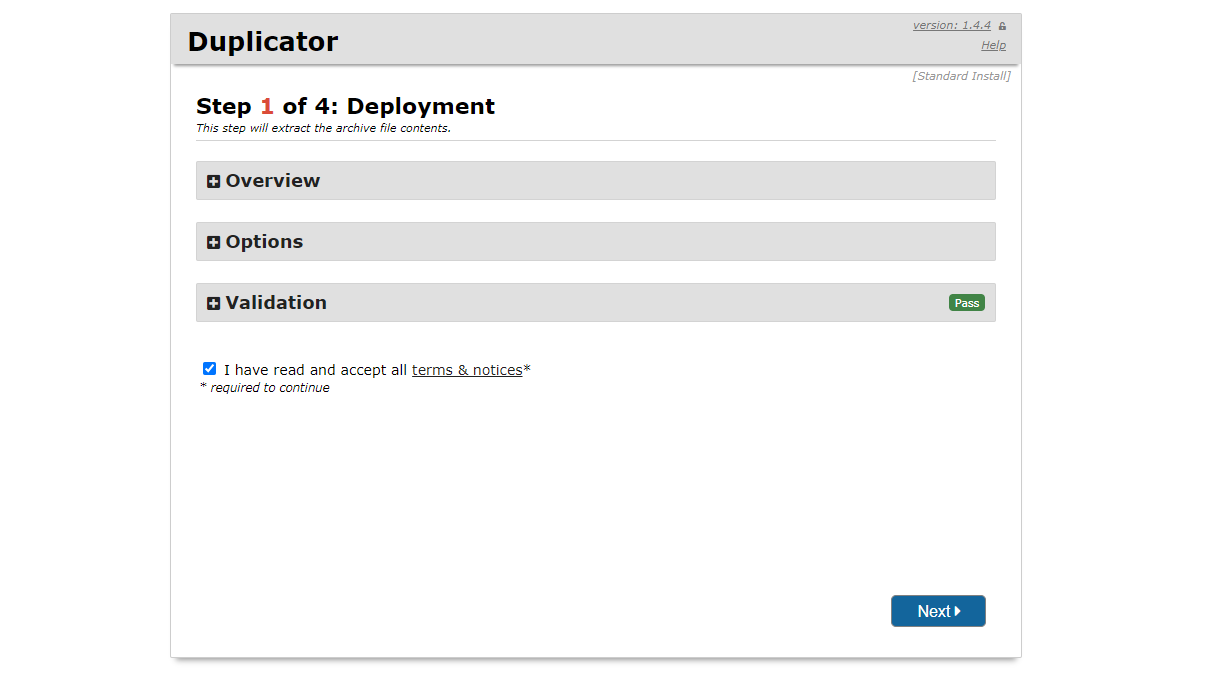Click the [Standard Install] label
Viewport: 1221px width, 696px height.
pyautogui.click(x=961, y=76)
